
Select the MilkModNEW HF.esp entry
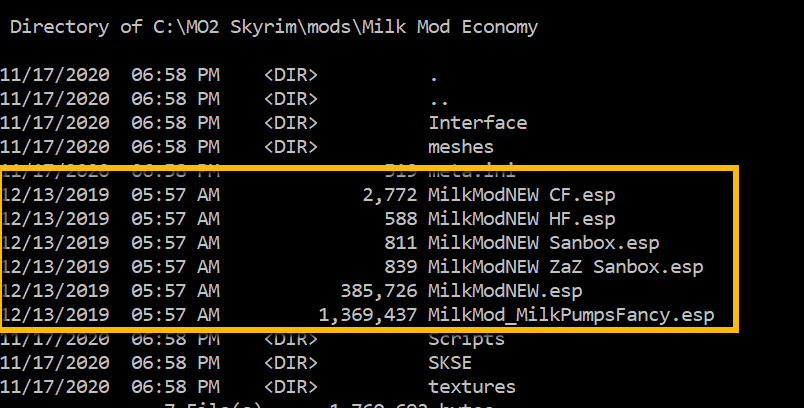521,219
